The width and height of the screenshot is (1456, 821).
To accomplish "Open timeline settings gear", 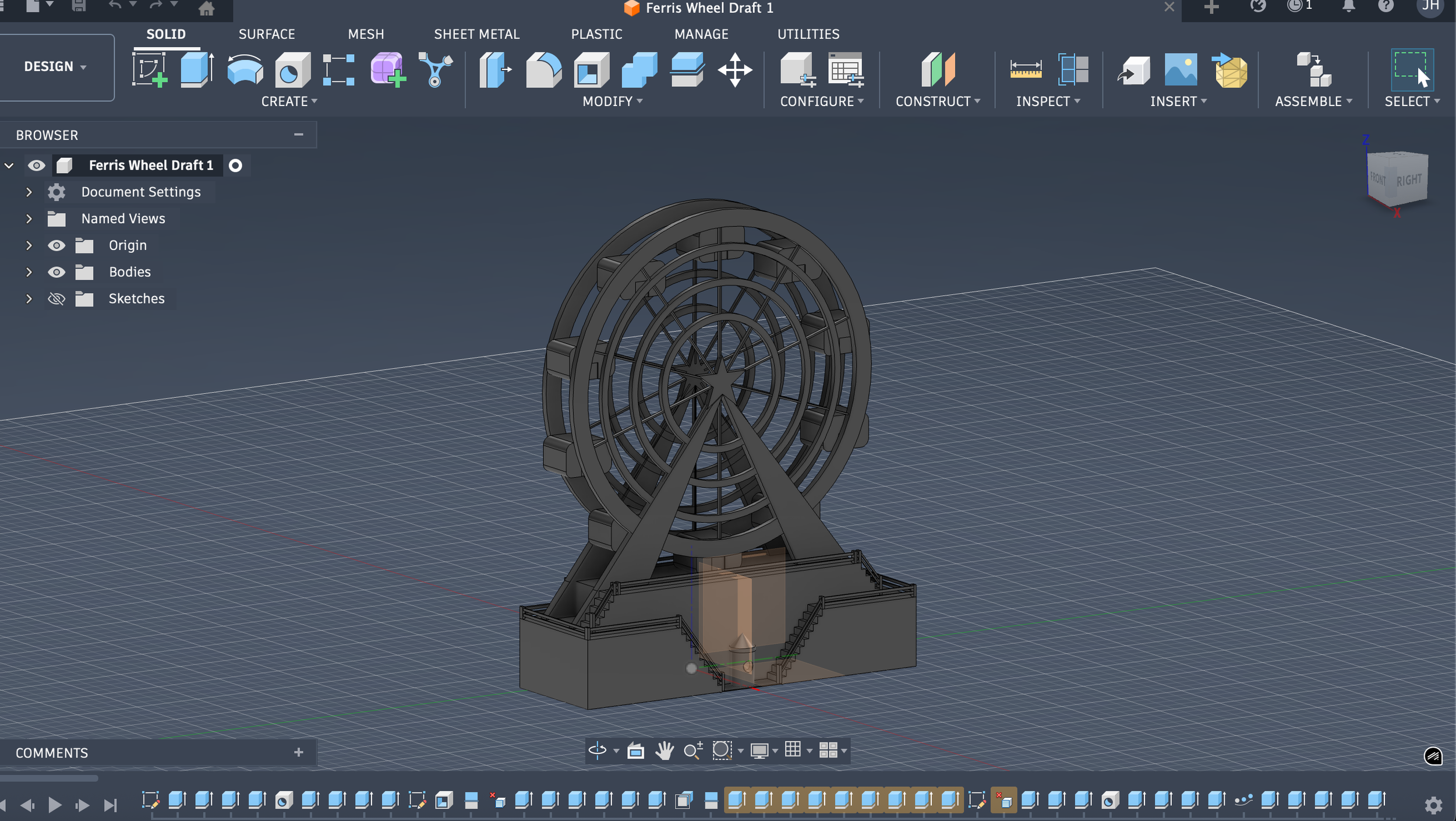I will tap(1433, 805).
